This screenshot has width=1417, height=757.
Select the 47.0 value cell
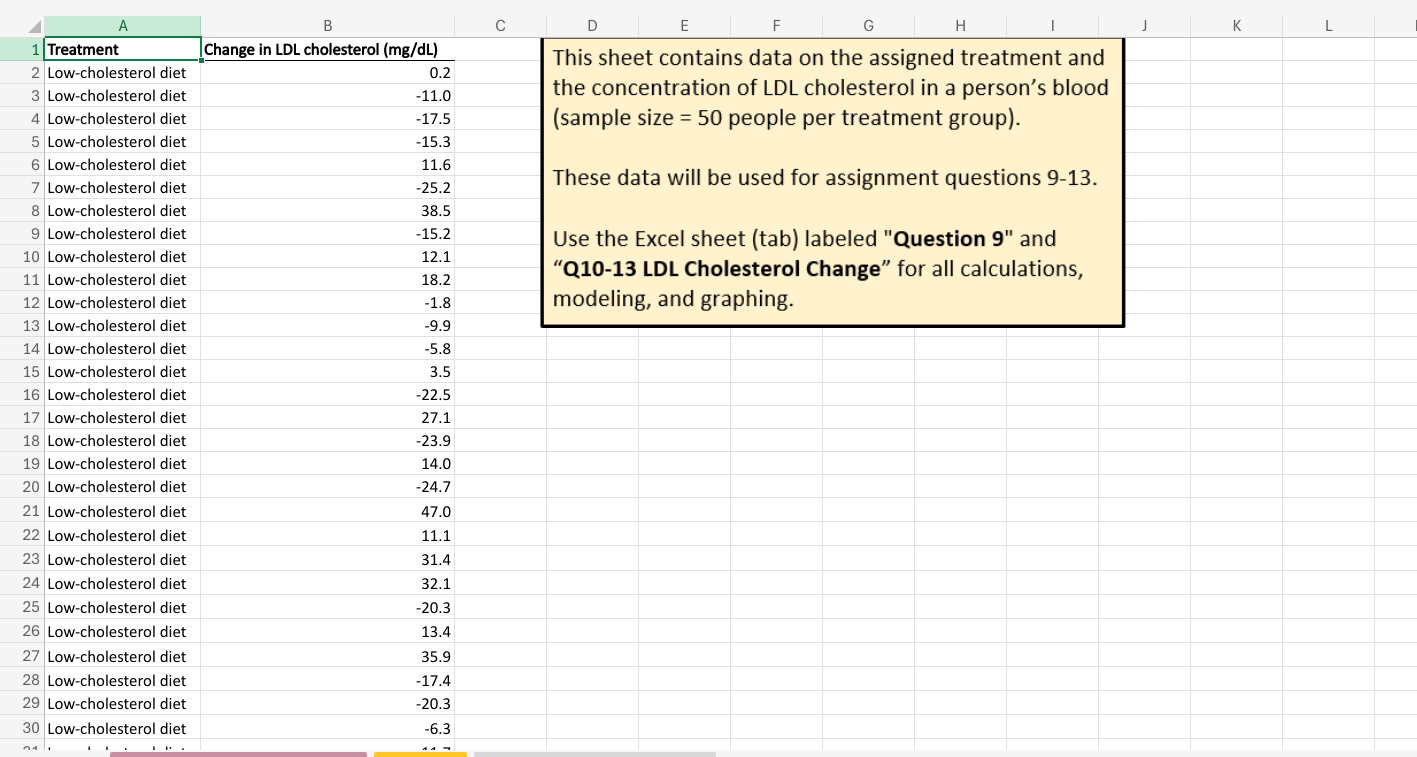click(327, 511)
